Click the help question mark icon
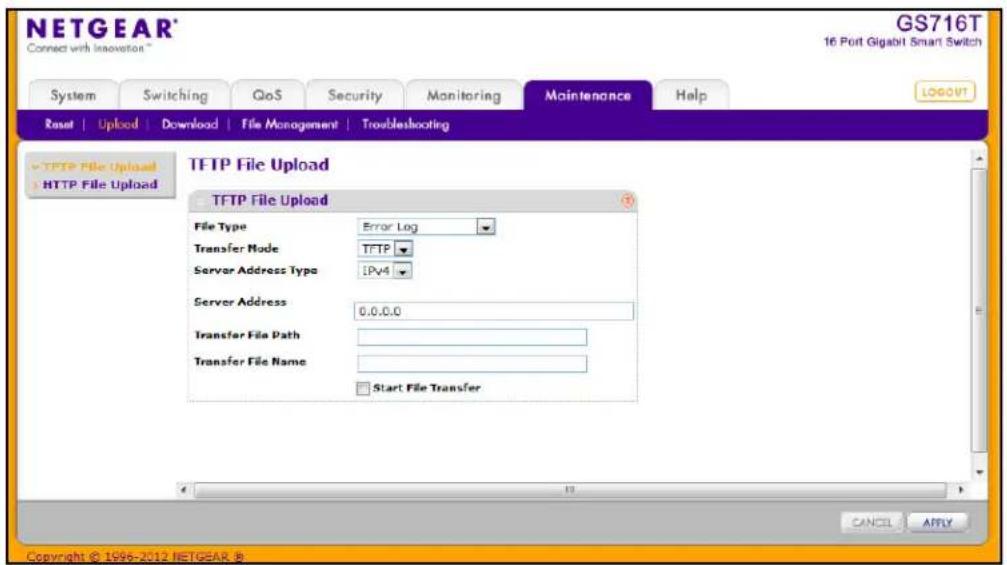Image resolution: width=1007 pixels, height=565 pixels. [627, 201]
